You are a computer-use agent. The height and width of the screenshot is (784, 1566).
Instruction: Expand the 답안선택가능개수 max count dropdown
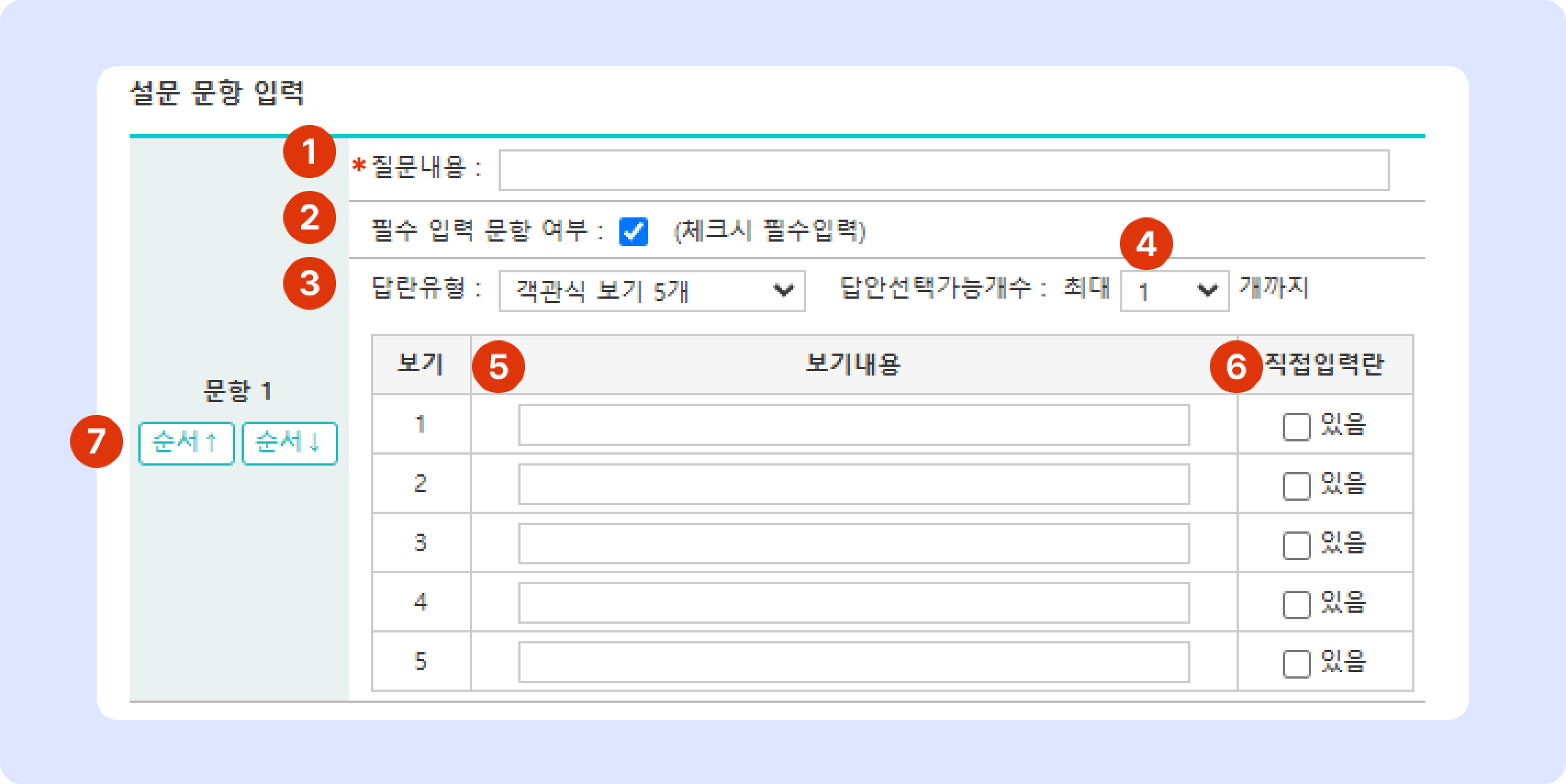1174,291
